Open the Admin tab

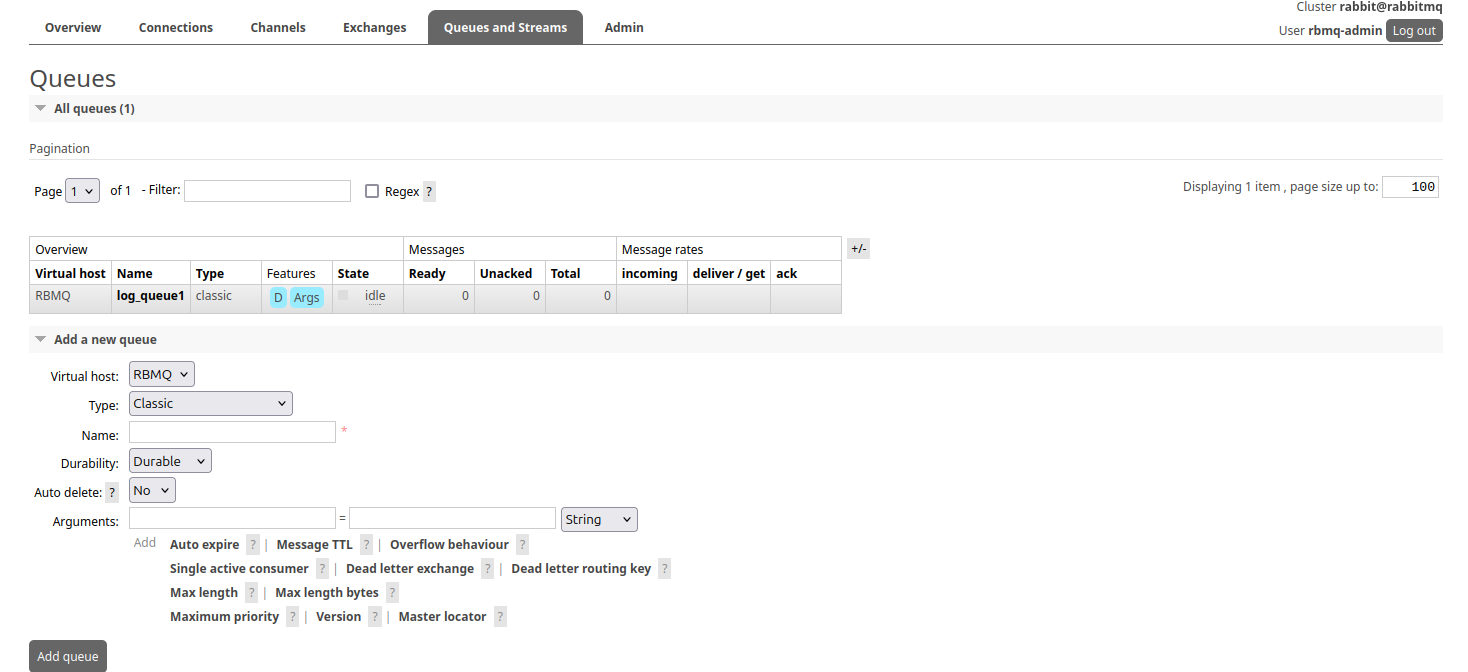(x=624, y=27)
